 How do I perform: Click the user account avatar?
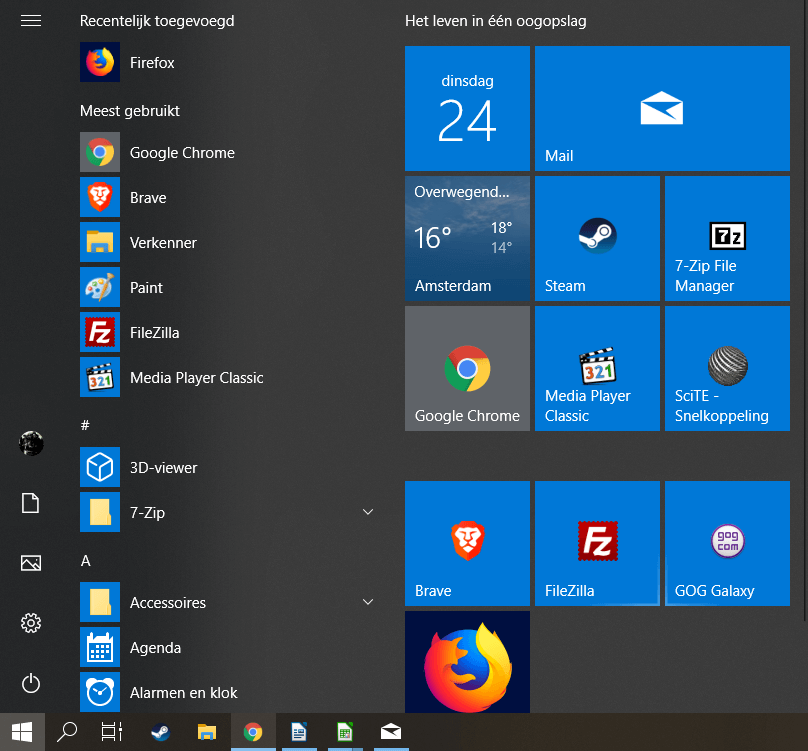click(x=31, y=443)
